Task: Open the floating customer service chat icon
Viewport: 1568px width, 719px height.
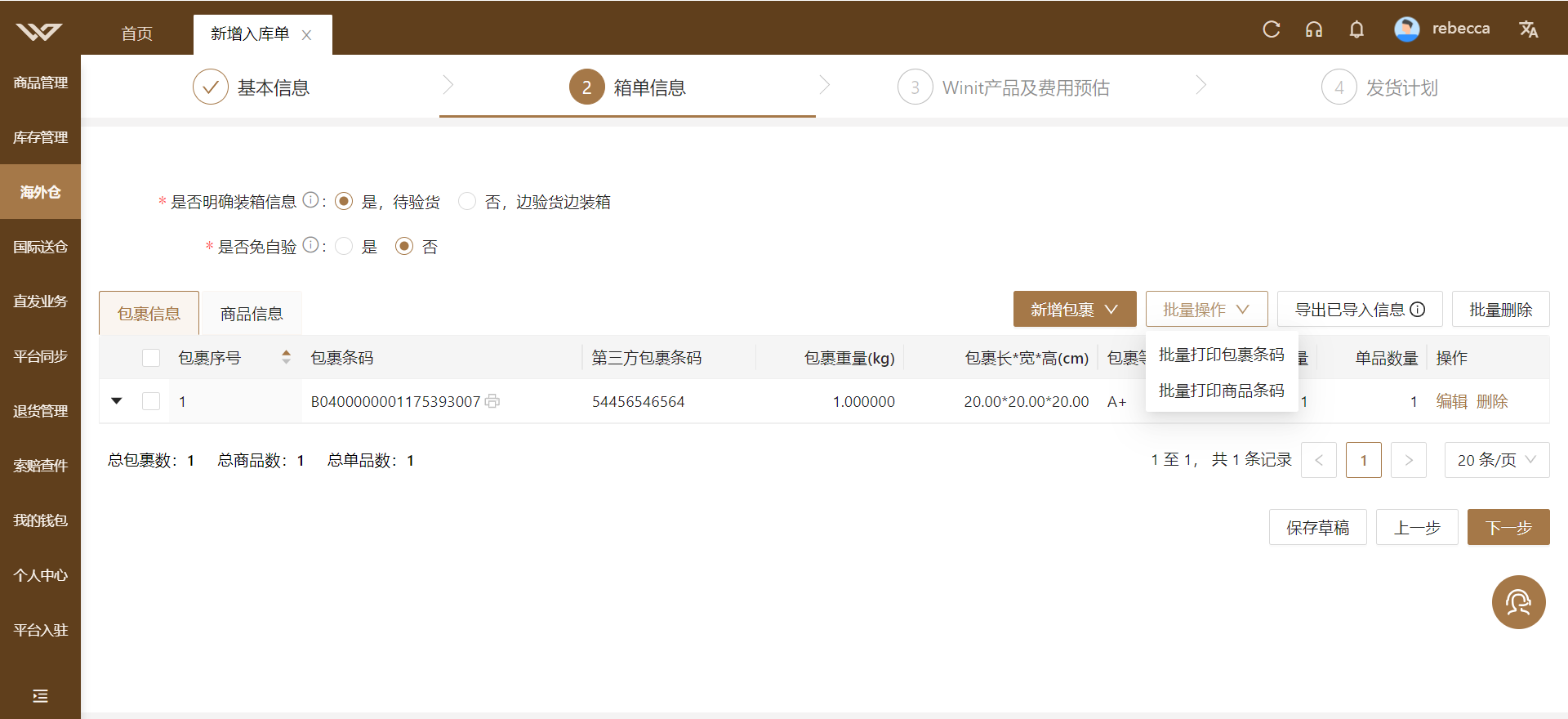Action: point(1518,602)
